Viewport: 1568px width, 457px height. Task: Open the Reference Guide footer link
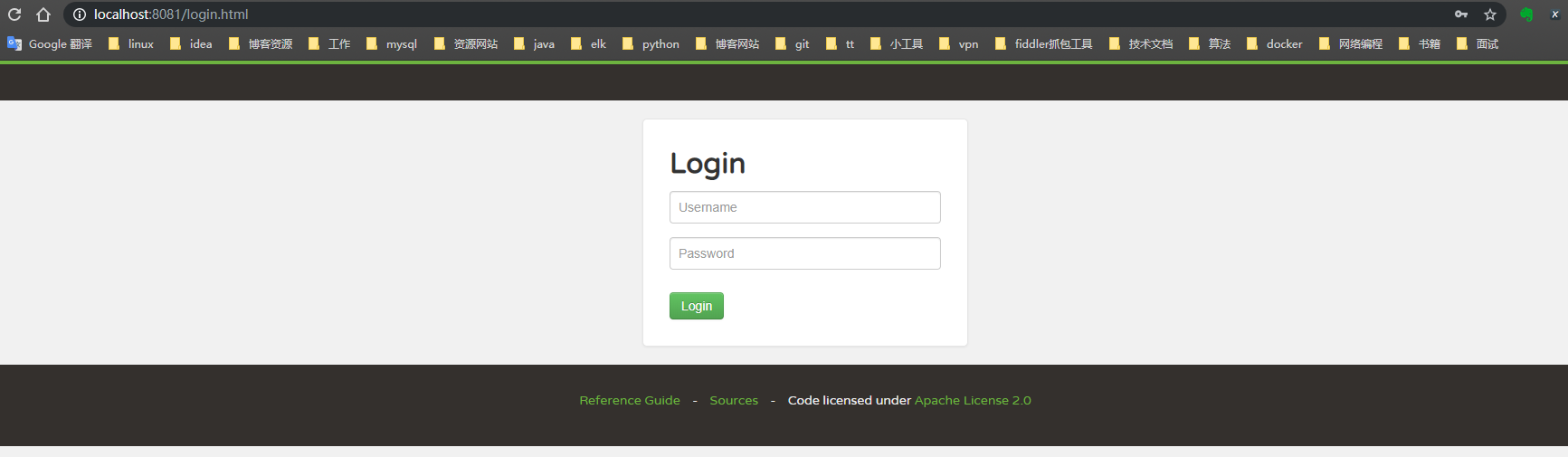click(x=630, y=400)
